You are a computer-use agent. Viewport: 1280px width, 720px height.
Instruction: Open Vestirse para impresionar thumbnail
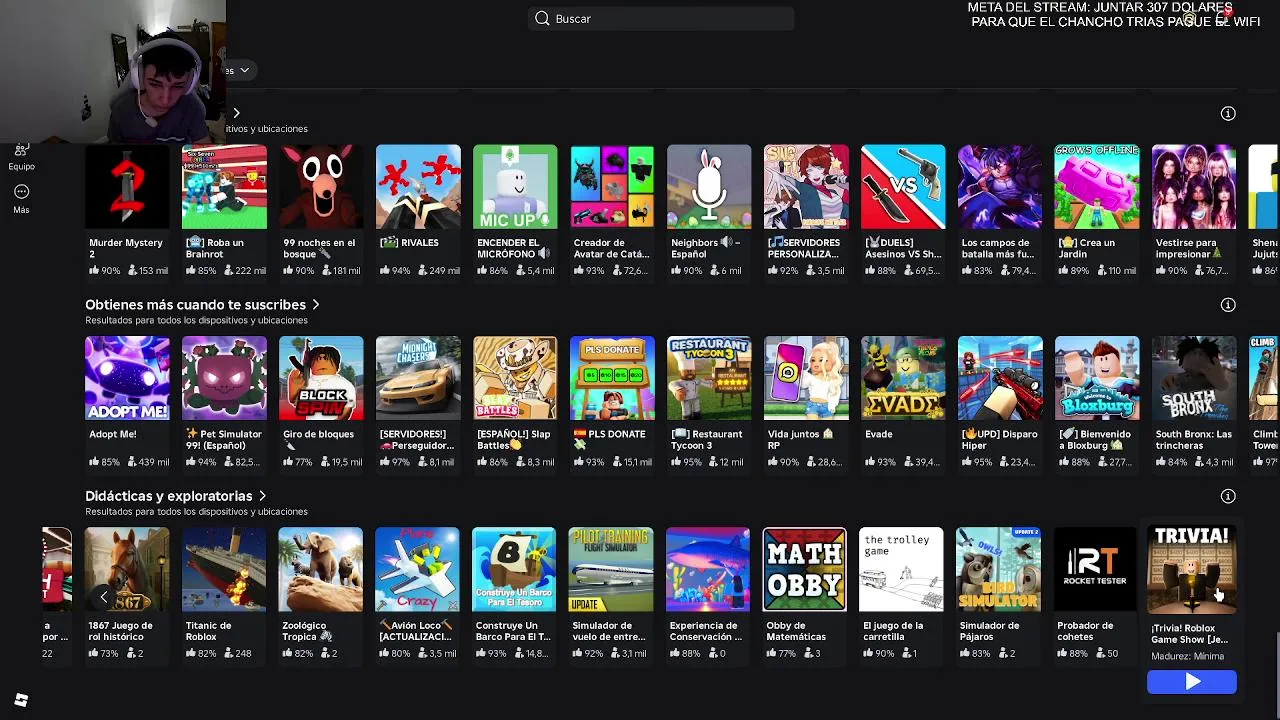(1194, 187)
